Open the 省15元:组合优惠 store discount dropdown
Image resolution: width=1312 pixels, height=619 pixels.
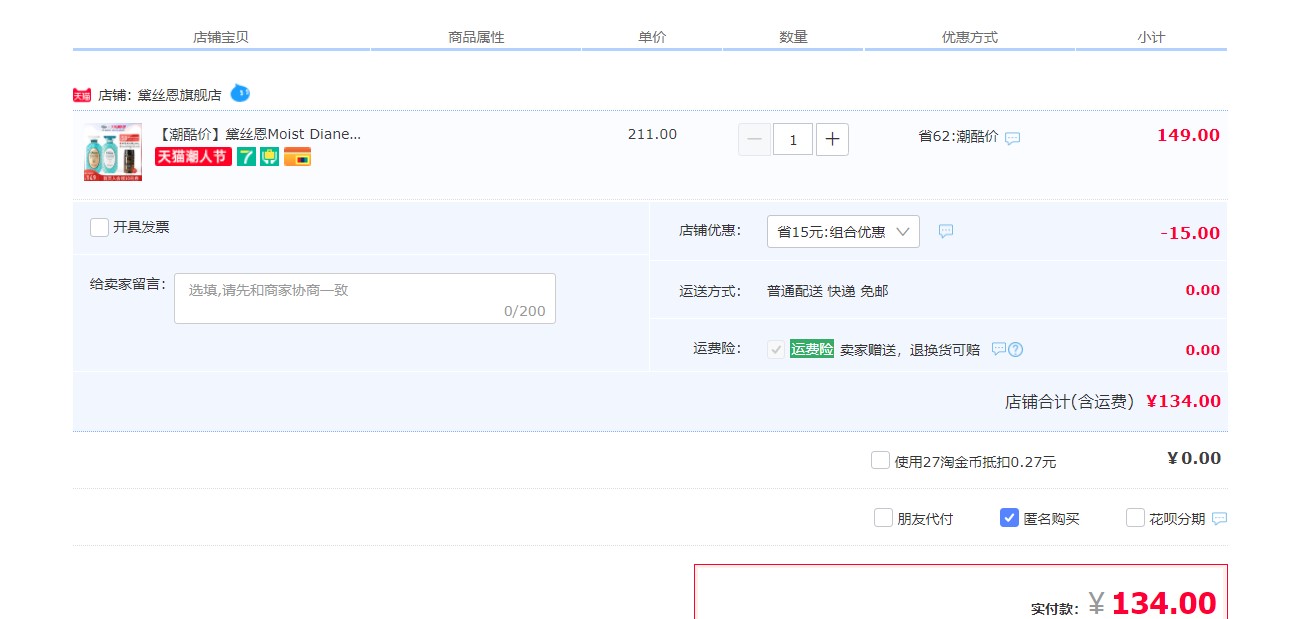point(843,232)
